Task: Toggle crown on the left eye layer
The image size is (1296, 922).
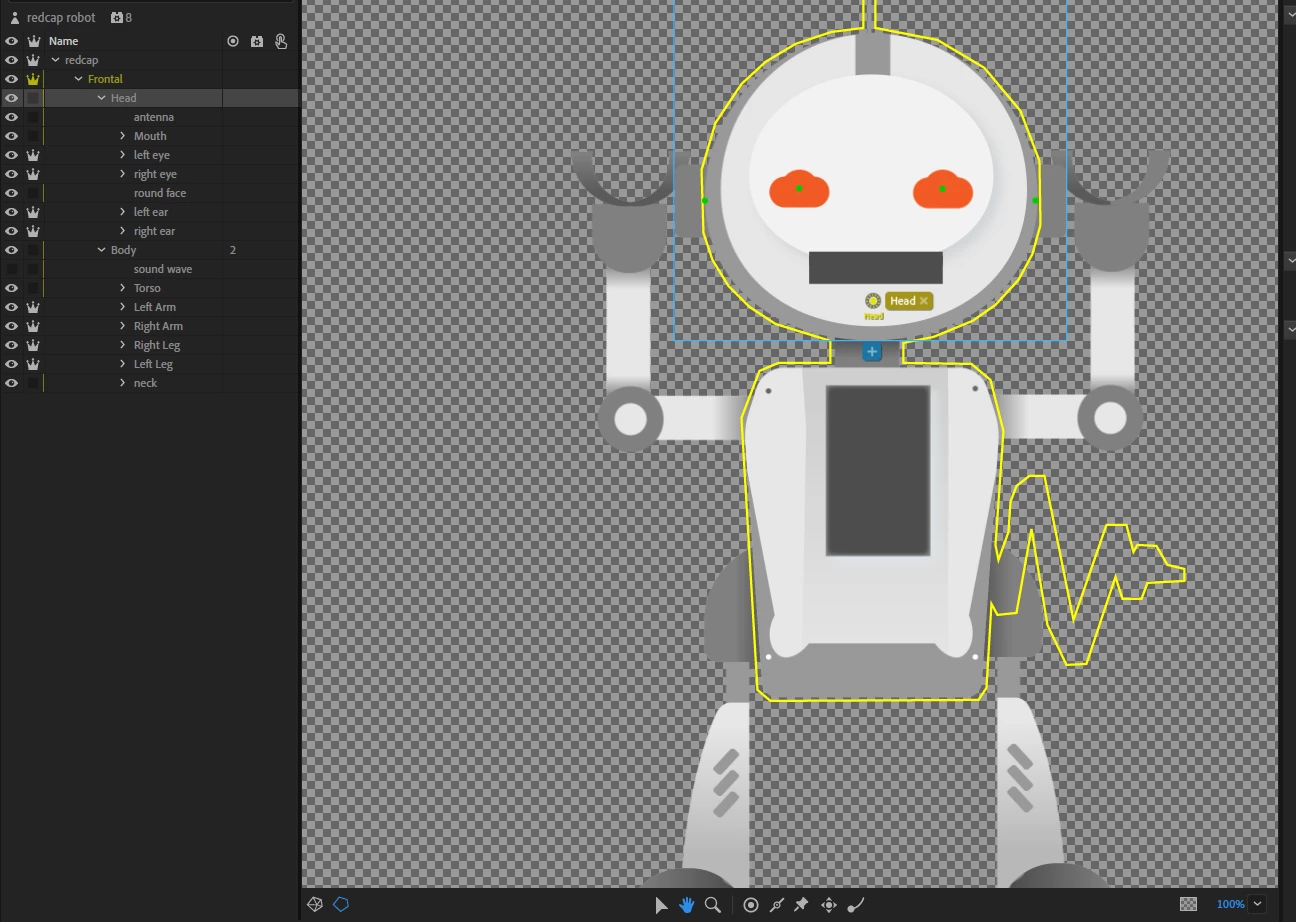Action: click(x=33, y=155)
